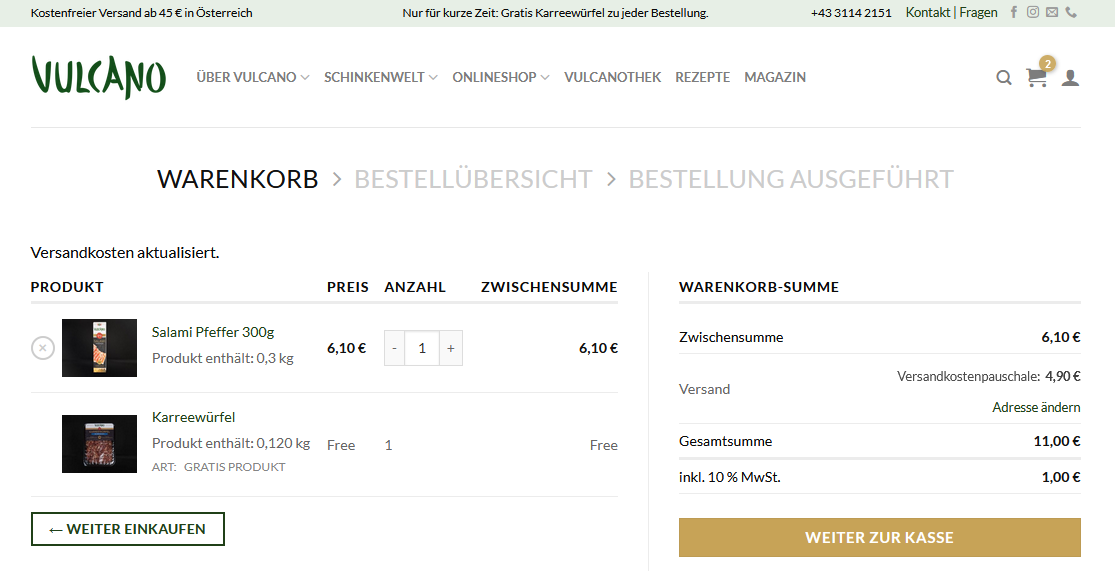Open the Vulcanothek menu item
Viewport: 1115px width, 571px height.
[612, 77]
